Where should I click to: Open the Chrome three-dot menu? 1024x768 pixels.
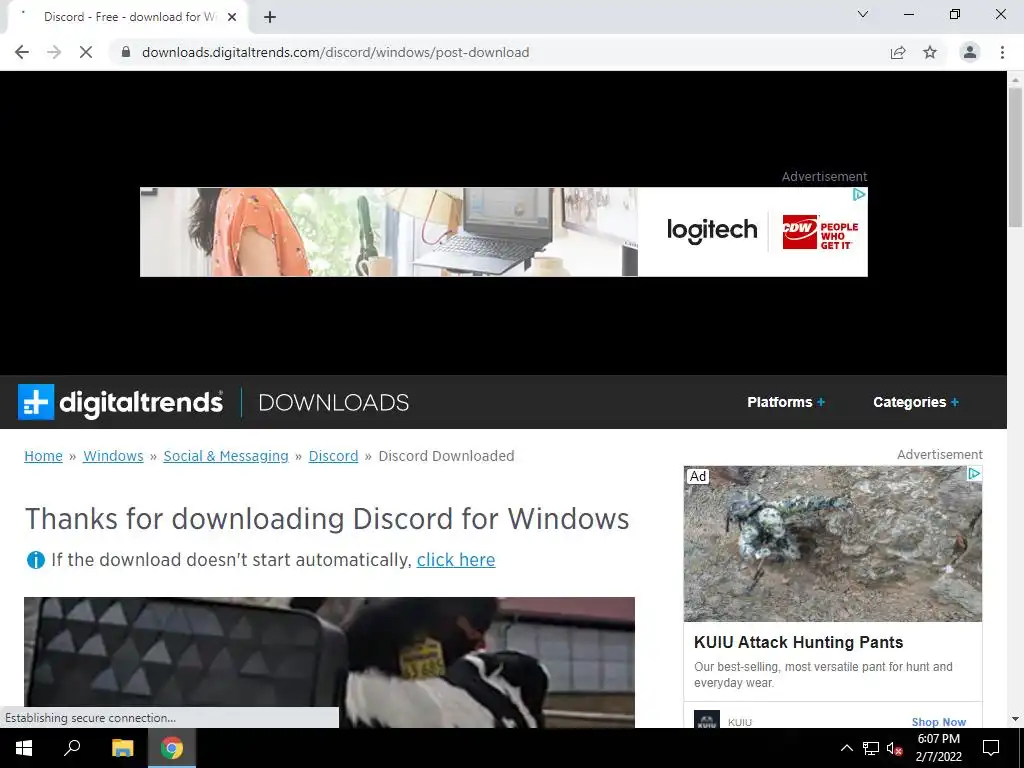[1002, 52]
